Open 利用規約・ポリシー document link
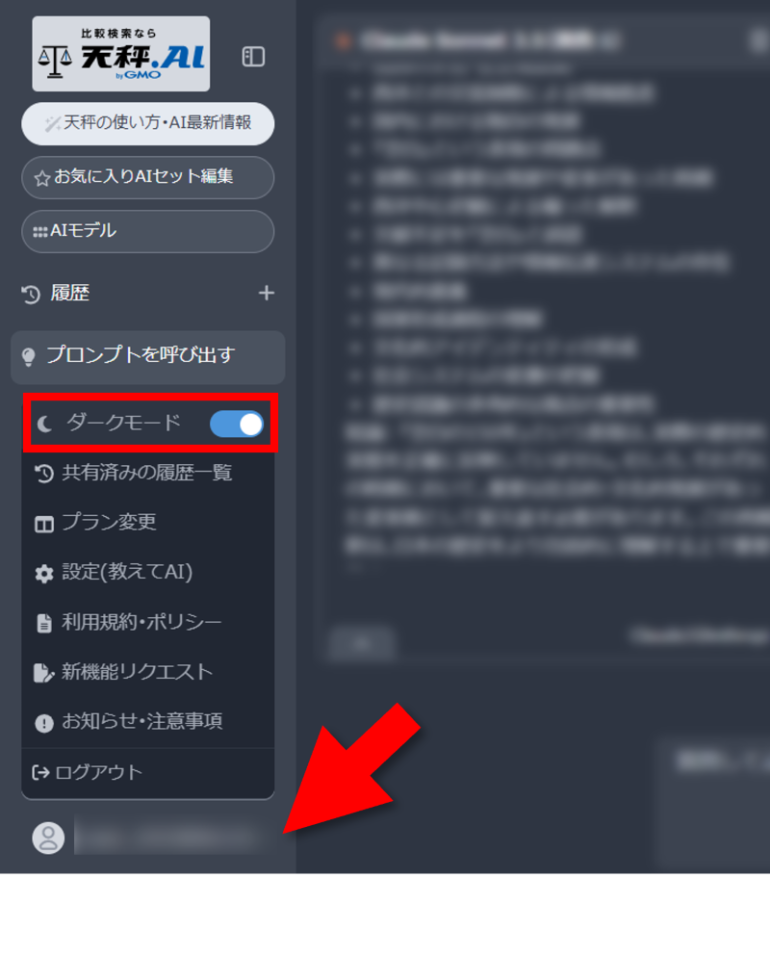The image size is (770, 955). 148,622
